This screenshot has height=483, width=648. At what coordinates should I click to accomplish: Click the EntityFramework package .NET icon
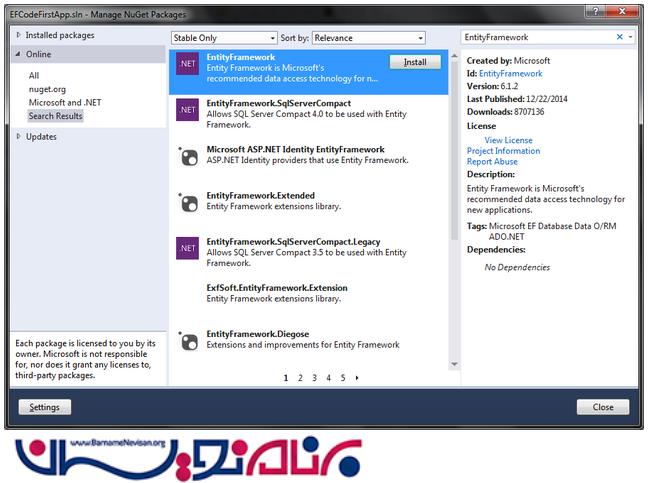coord(187,64)
